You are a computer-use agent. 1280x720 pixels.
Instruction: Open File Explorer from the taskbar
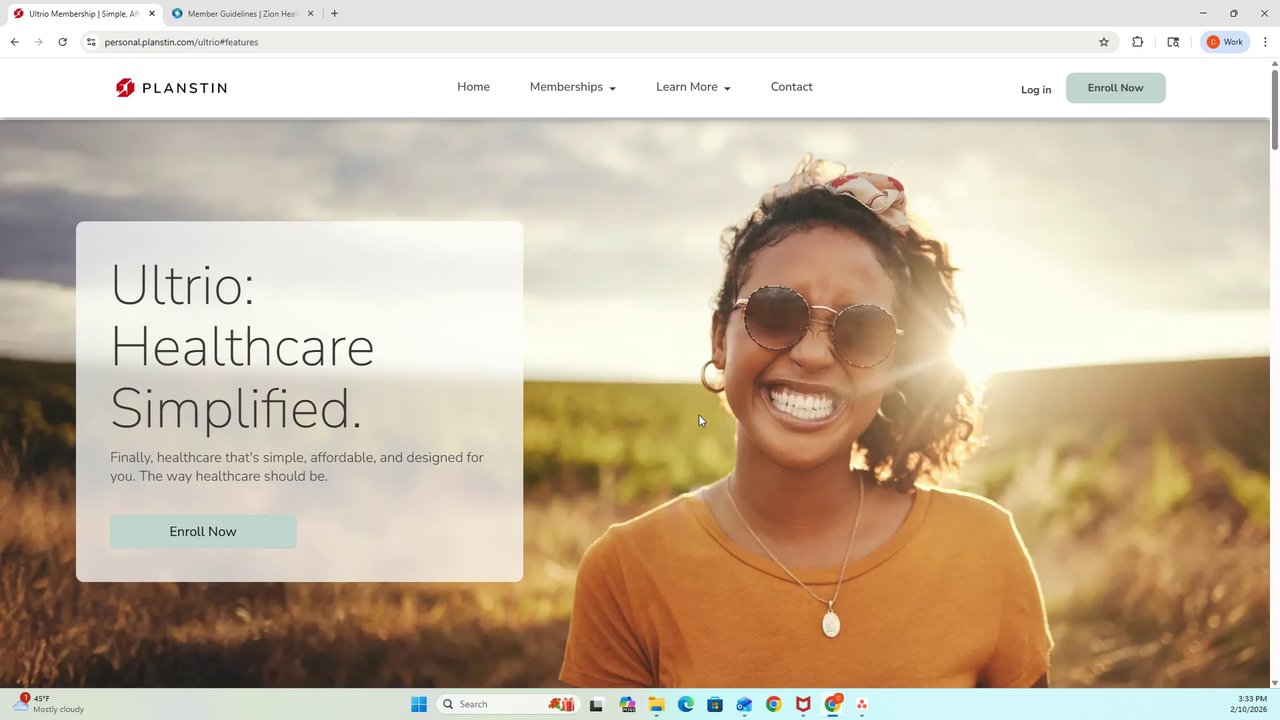point(656,704)
